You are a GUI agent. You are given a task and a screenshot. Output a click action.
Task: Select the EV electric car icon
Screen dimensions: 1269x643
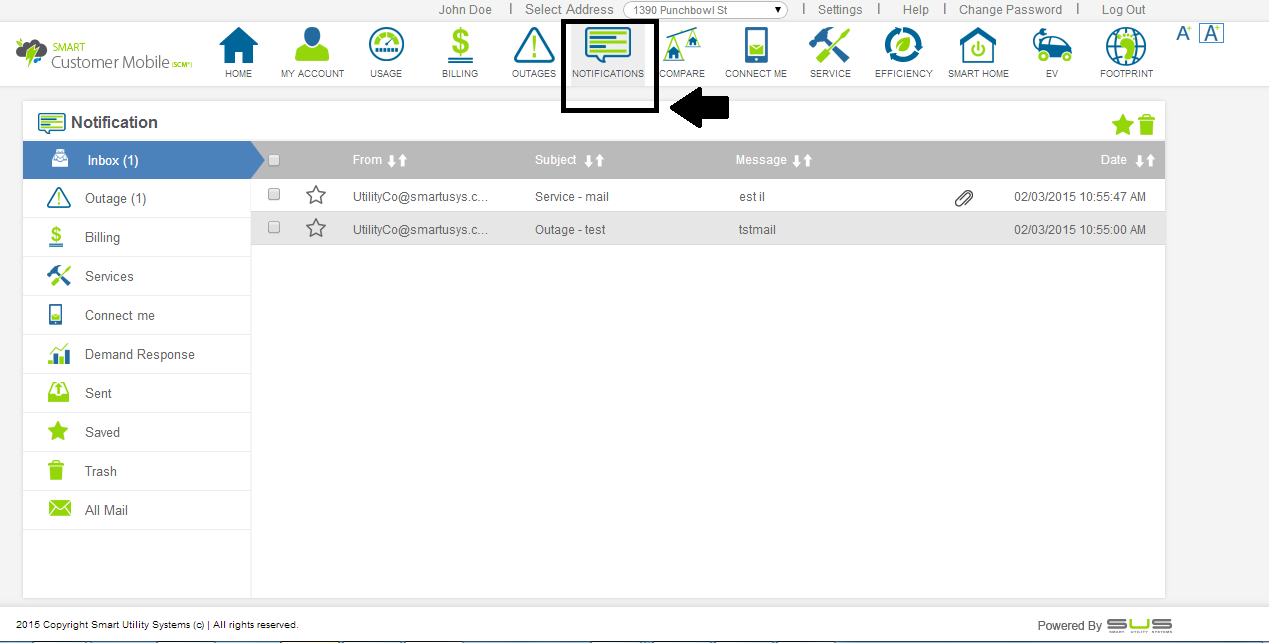click(x=1051, y=46)
